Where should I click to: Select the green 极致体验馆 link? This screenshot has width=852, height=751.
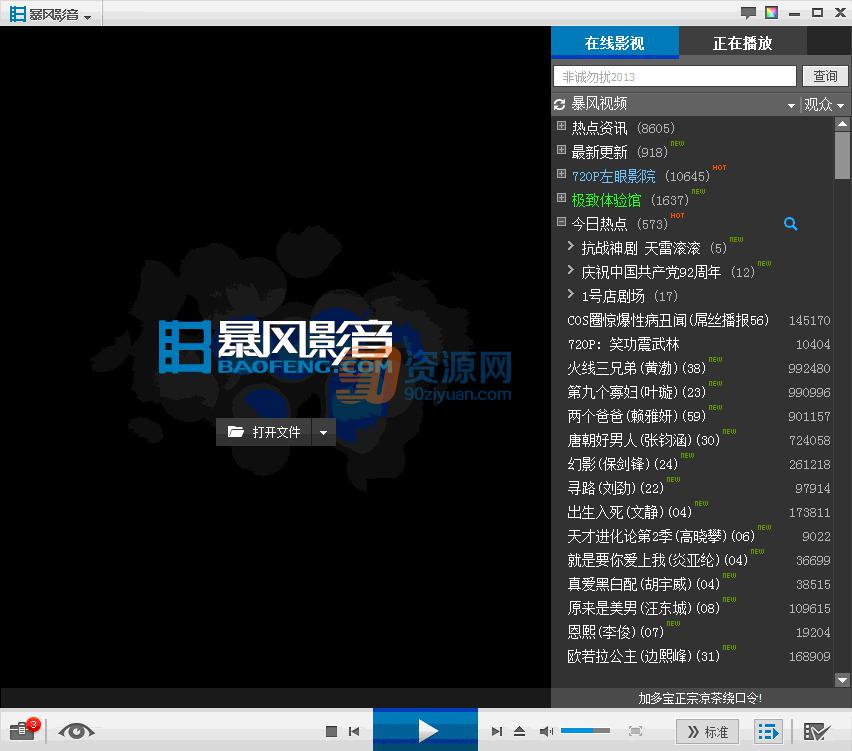[x=606, y=200]
